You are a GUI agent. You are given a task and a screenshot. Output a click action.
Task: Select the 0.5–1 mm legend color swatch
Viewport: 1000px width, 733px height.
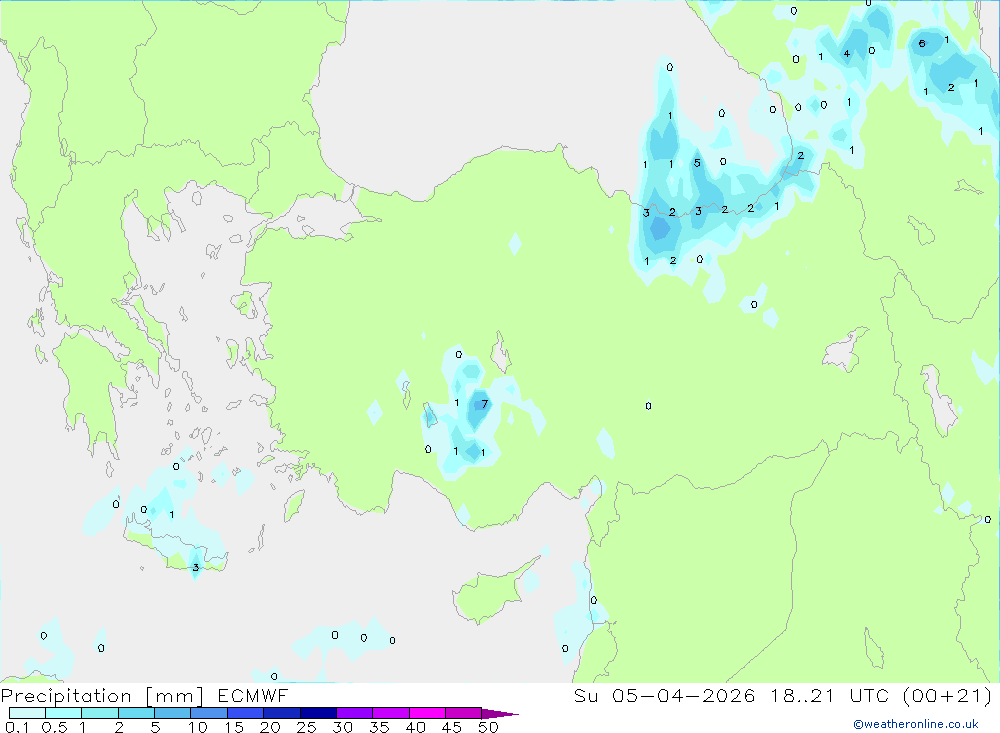click(63, 713)
